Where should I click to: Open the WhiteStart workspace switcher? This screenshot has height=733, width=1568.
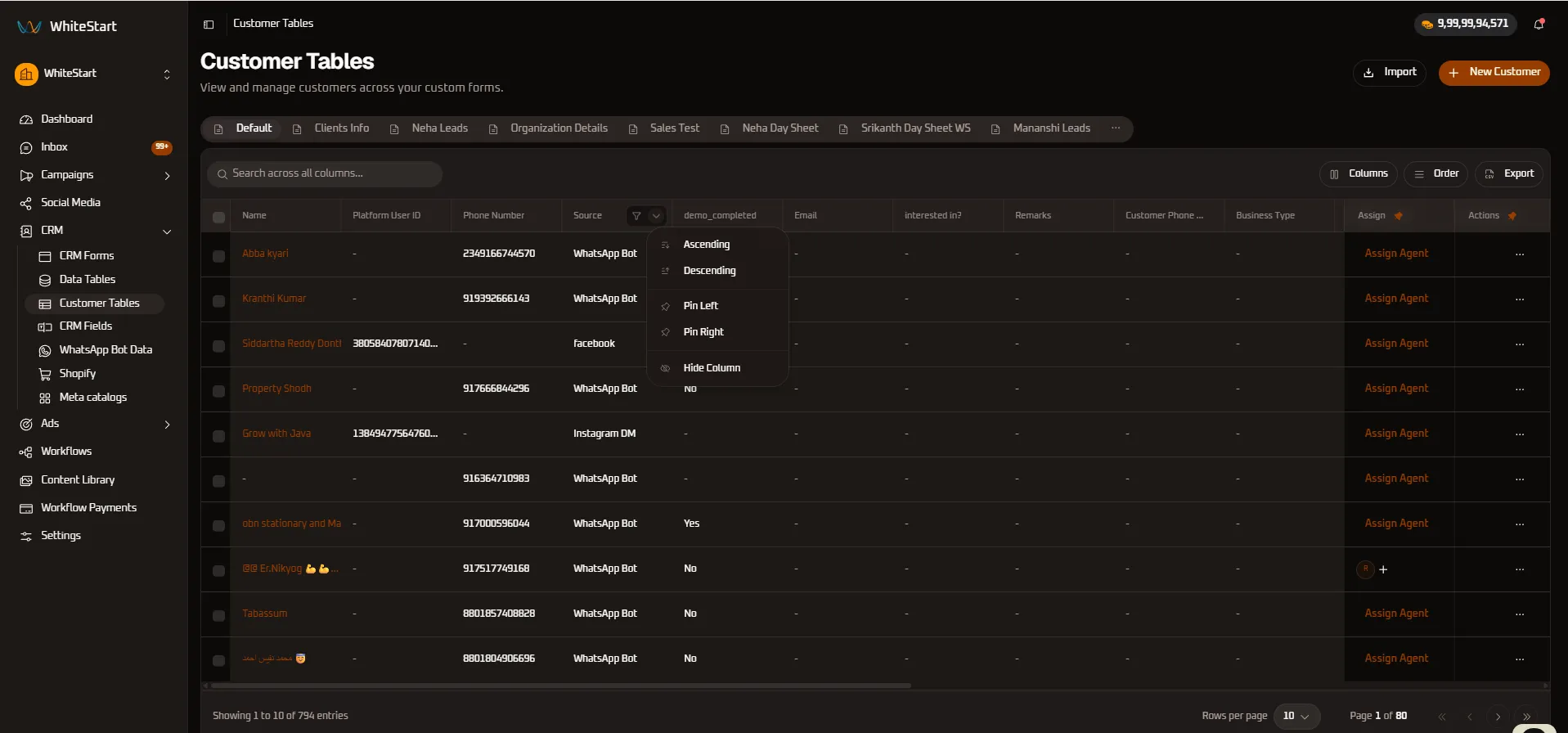[95, 74]
